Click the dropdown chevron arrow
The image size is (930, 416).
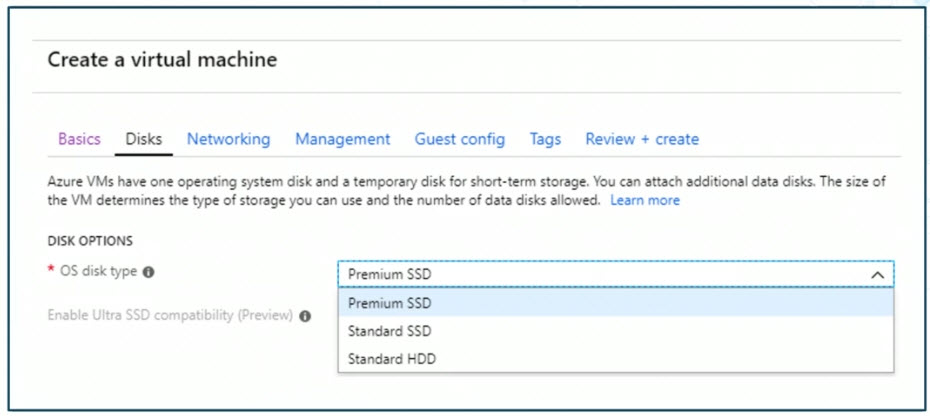pyautogui.click(x=877, y=275)
